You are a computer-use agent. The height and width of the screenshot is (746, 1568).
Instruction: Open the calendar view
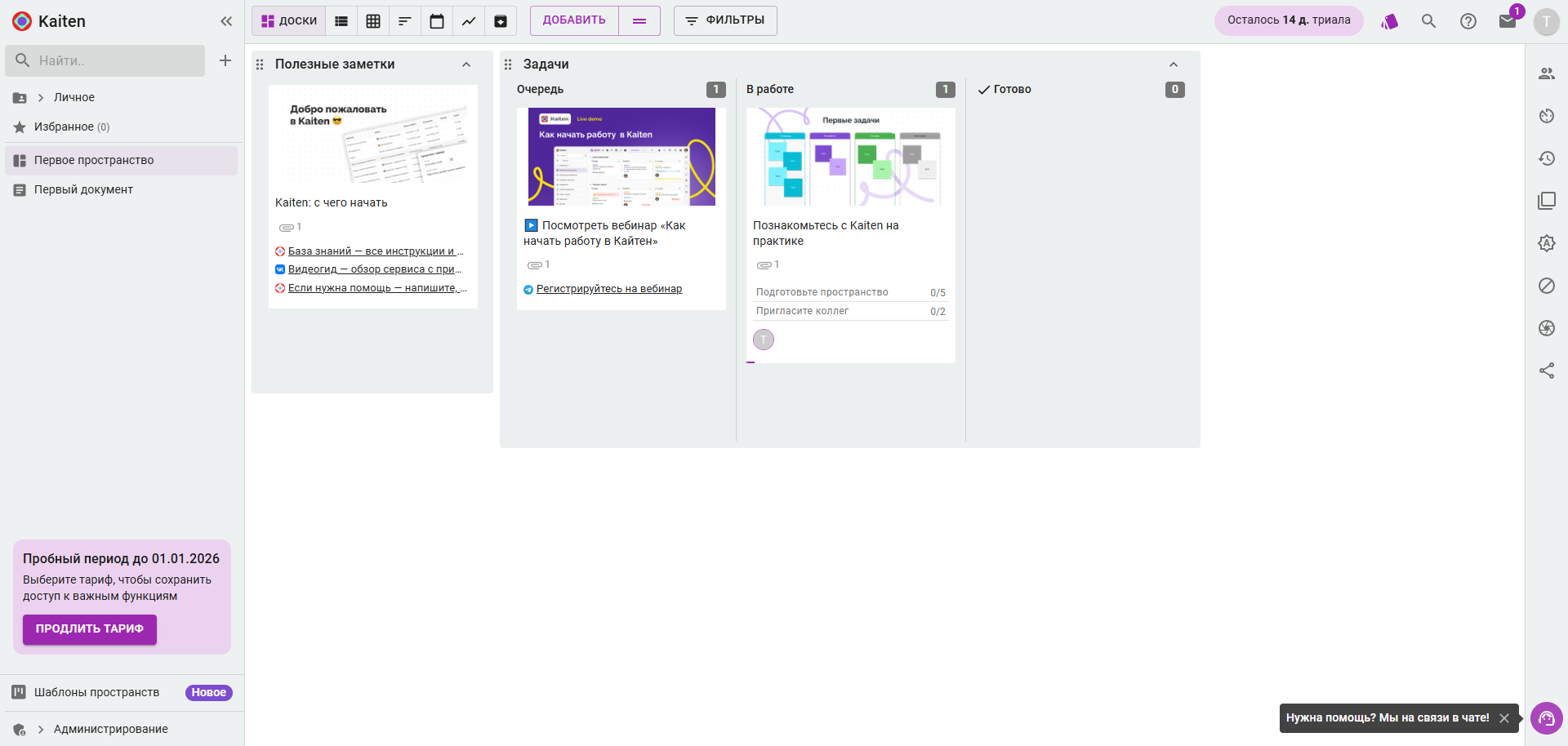437,21
